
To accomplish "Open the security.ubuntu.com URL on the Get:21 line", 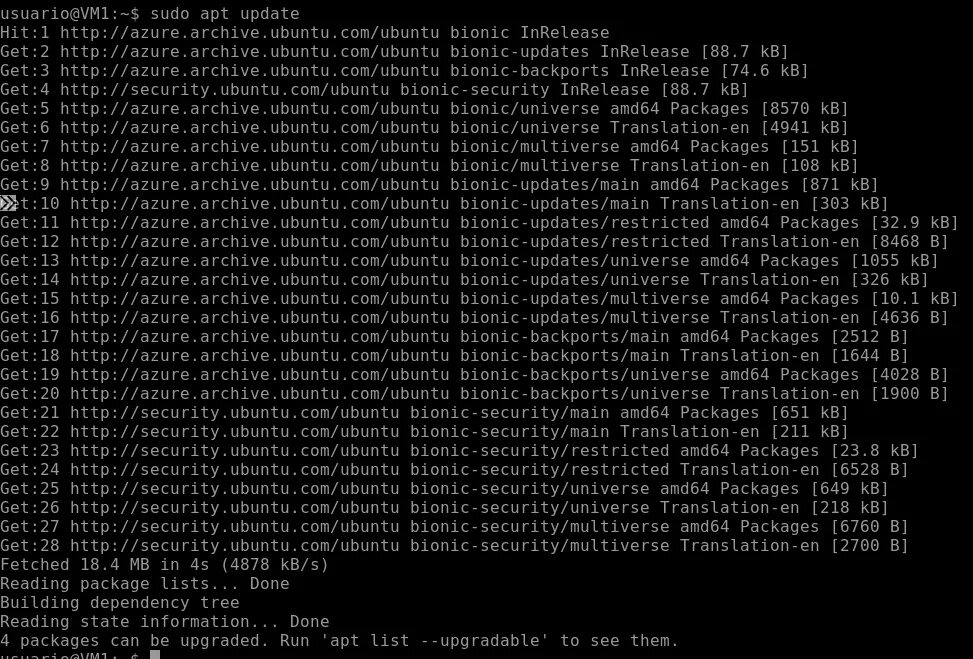I will [x=235, y=413].
